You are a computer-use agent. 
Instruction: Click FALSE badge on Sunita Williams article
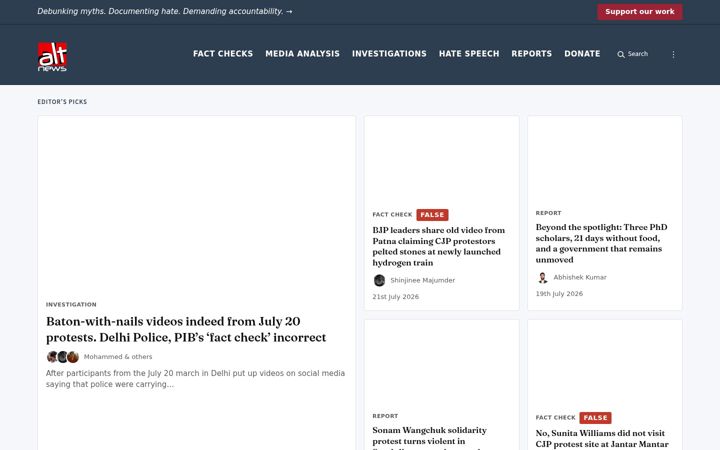595,418
